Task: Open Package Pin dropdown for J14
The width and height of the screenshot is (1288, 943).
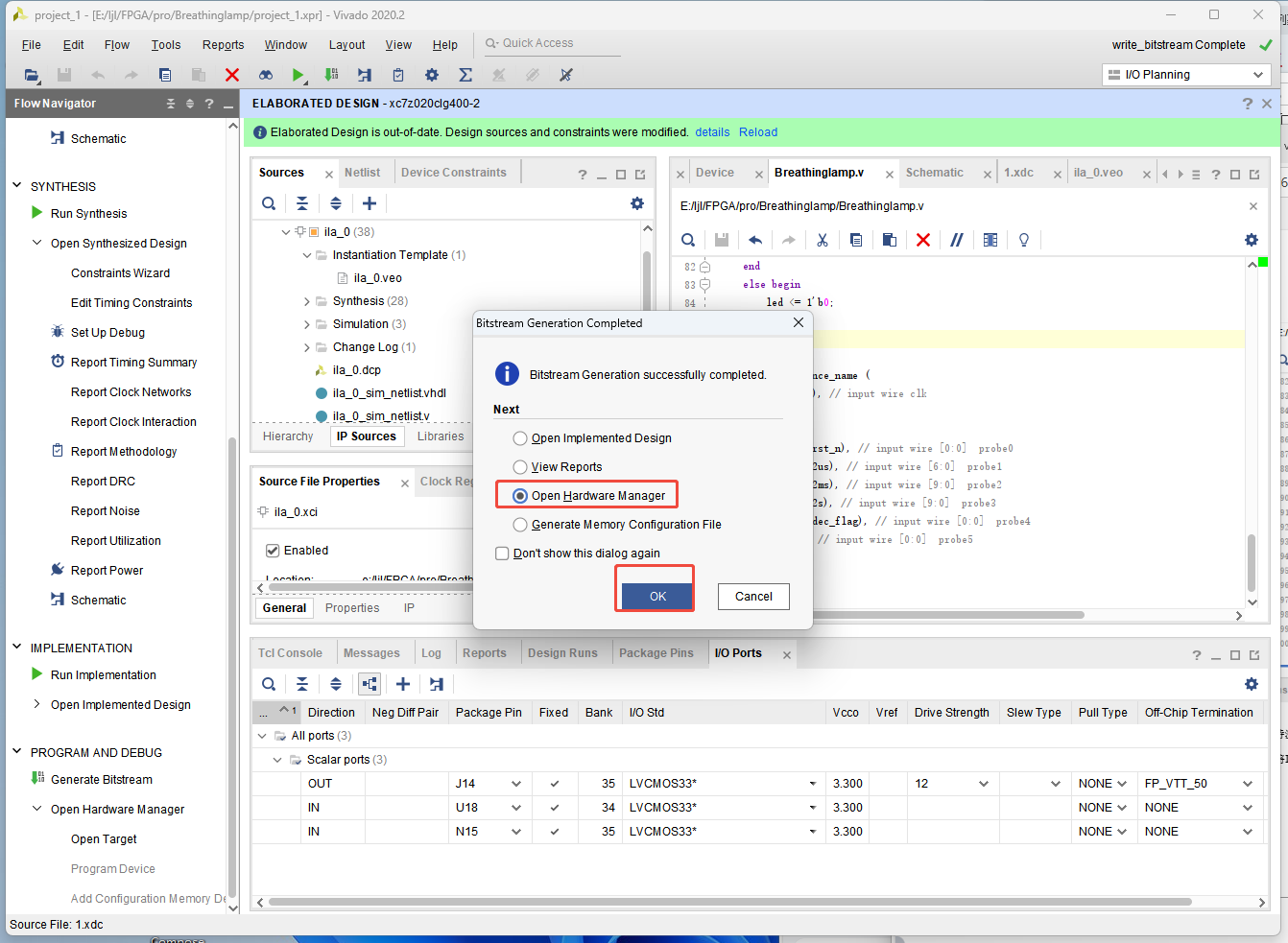Action: (516, 784)
